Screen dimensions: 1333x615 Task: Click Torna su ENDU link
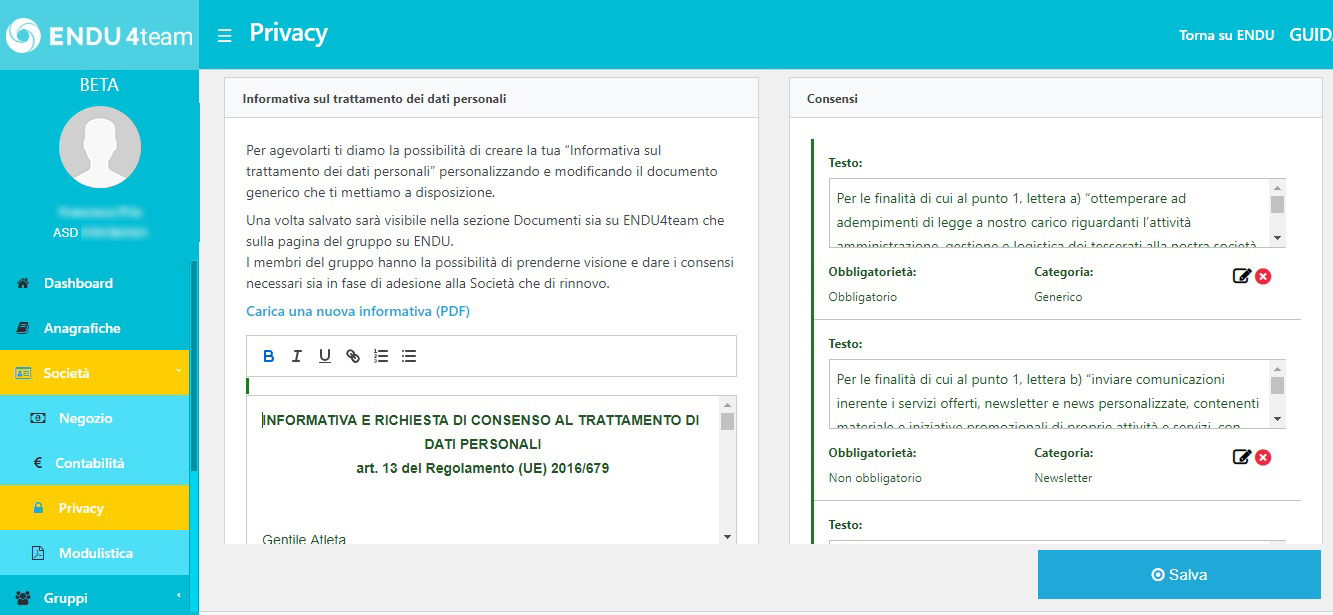(x=1226, y=35)
